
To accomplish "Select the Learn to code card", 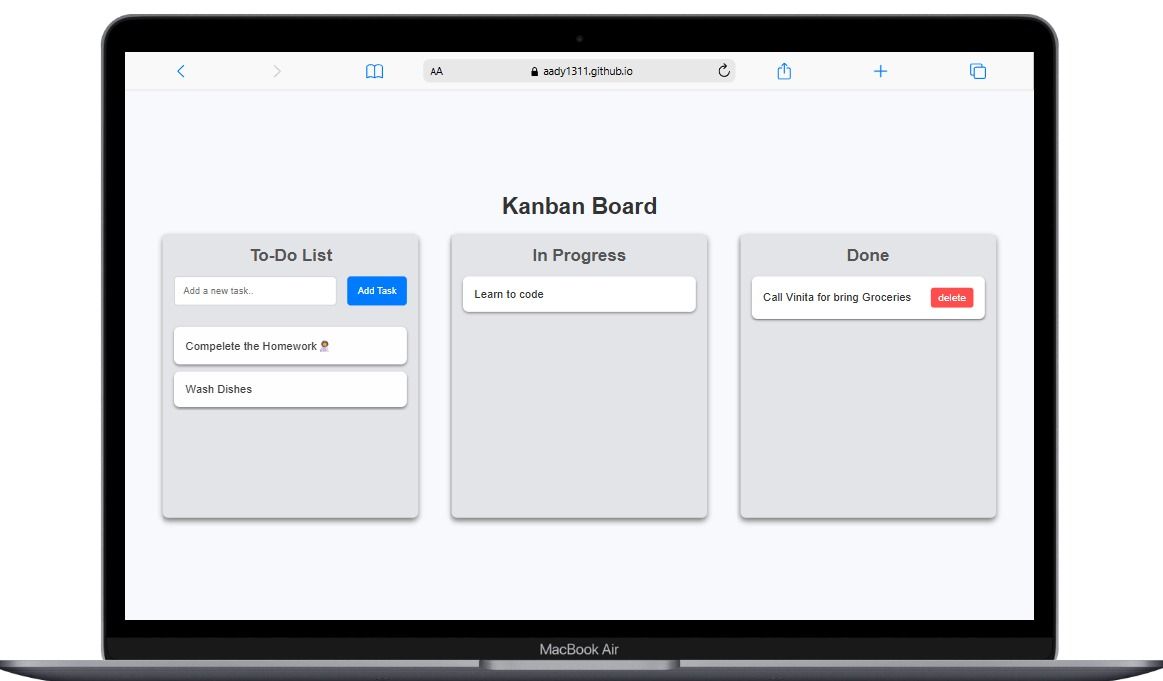I will click(578, 294).
